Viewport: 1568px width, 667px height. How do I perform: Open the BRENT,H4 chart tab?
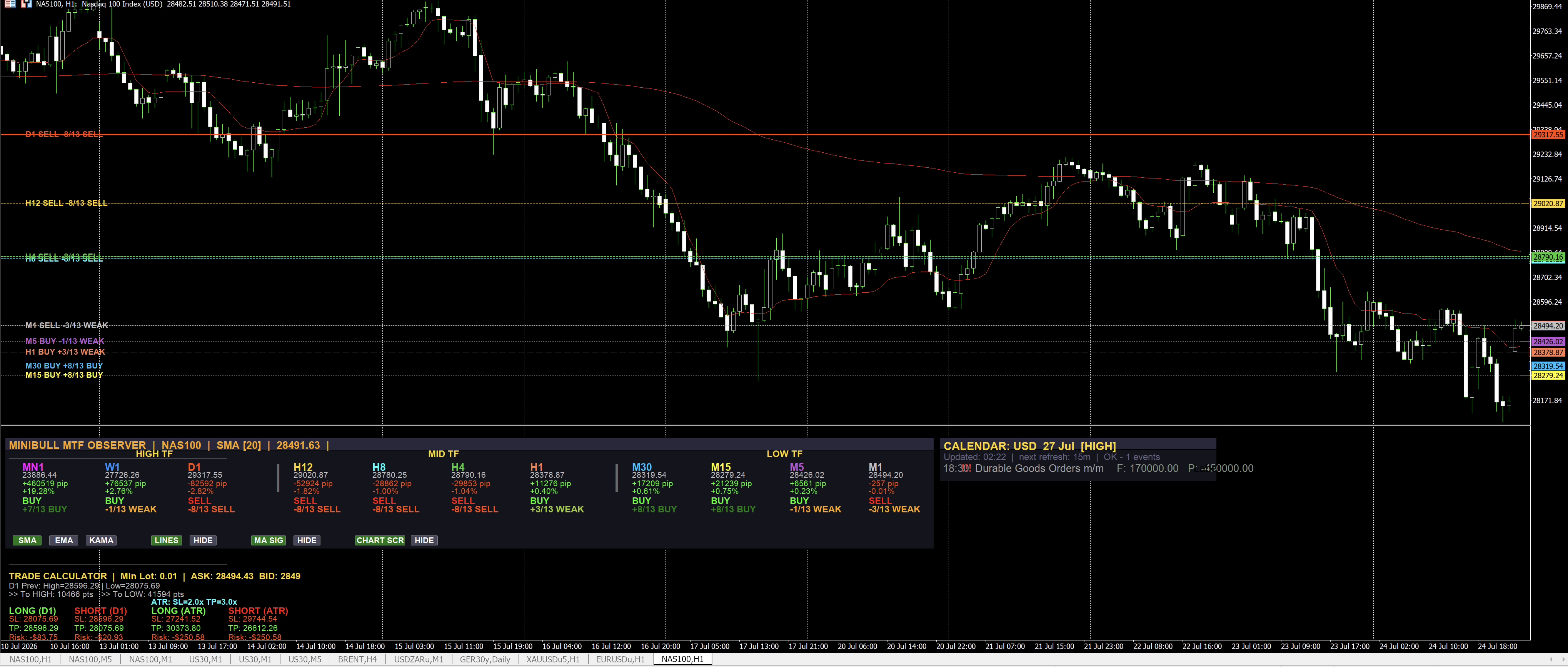[357, 659]
